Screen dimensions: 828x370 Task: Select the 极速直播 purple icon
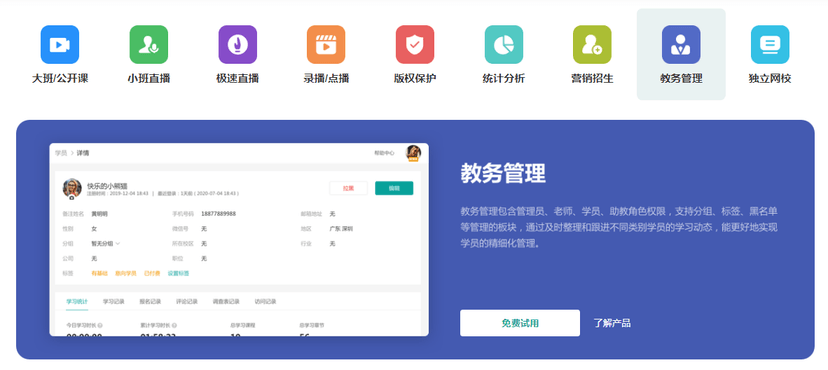(x=238, y=44)
